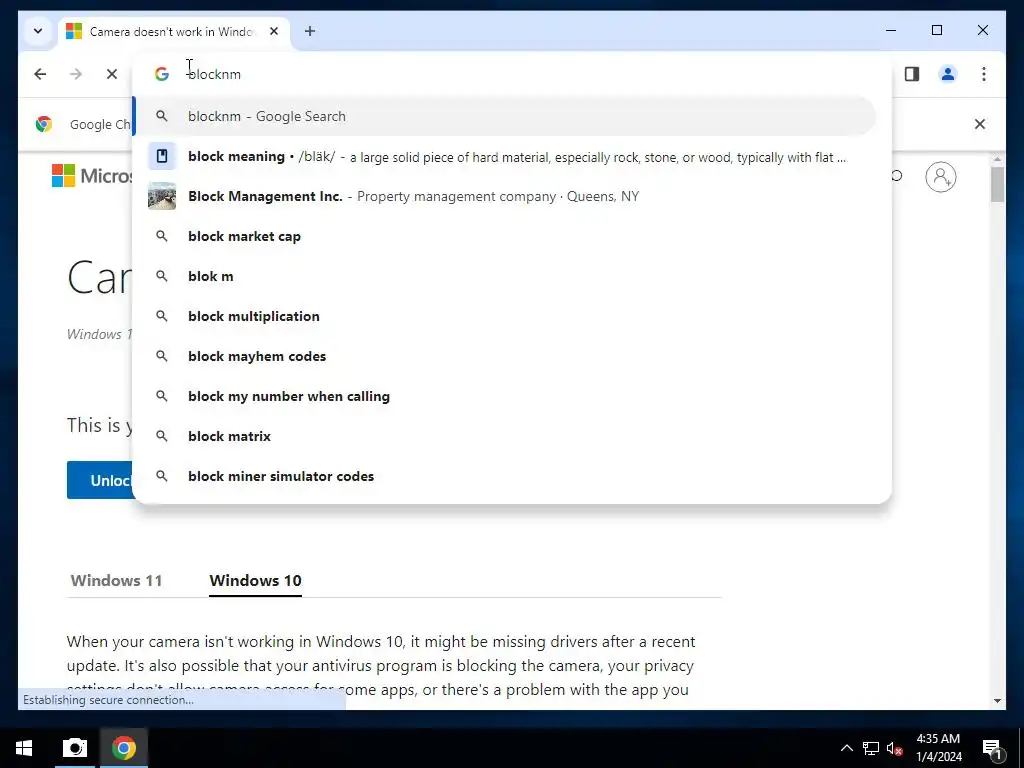Open the clock showing 4:35 AM

click(x=938, y=748)
